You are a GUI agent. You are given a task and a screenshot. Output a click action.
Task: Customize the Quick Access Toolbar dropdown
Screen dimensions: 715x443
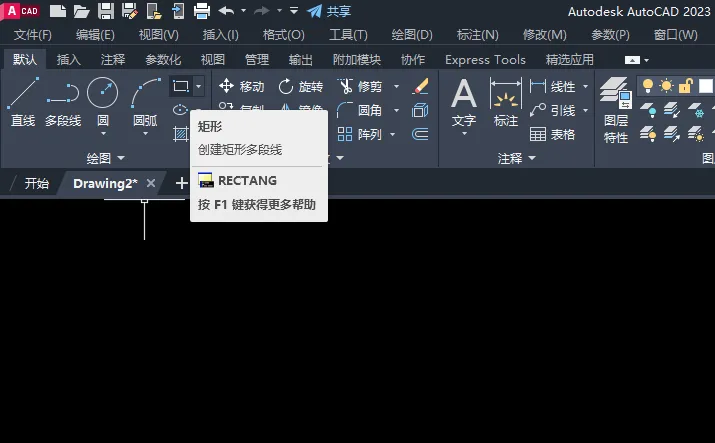click(x=294, y=10)
